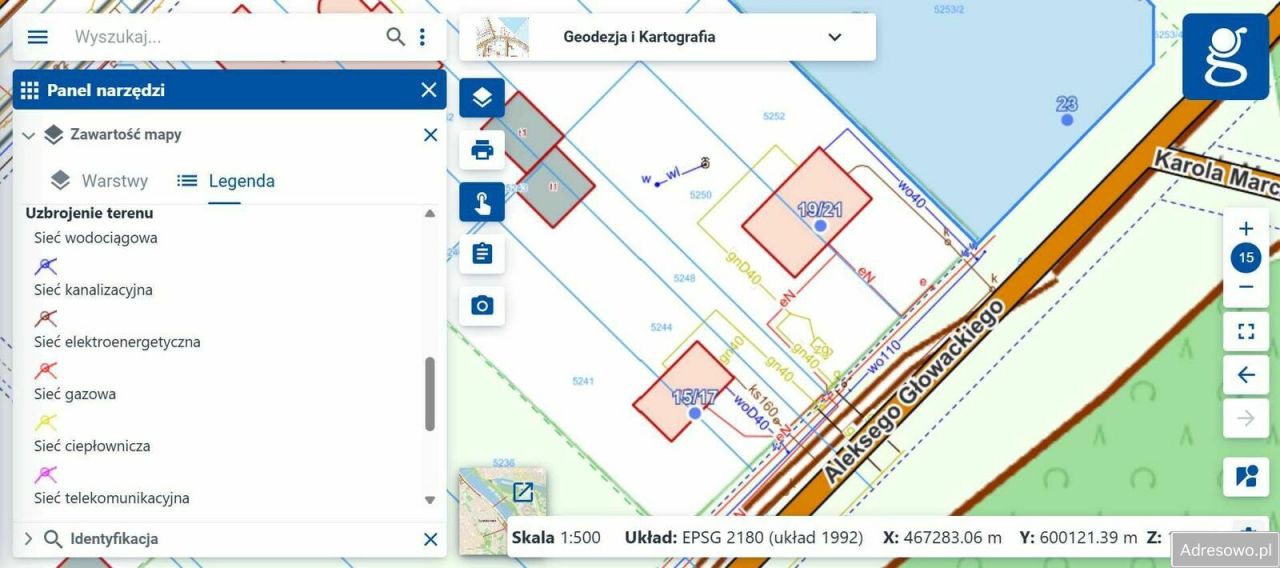Zoom out with the minus button
The width and height of the screenshot is (1280, 568).
[1246, 287]
